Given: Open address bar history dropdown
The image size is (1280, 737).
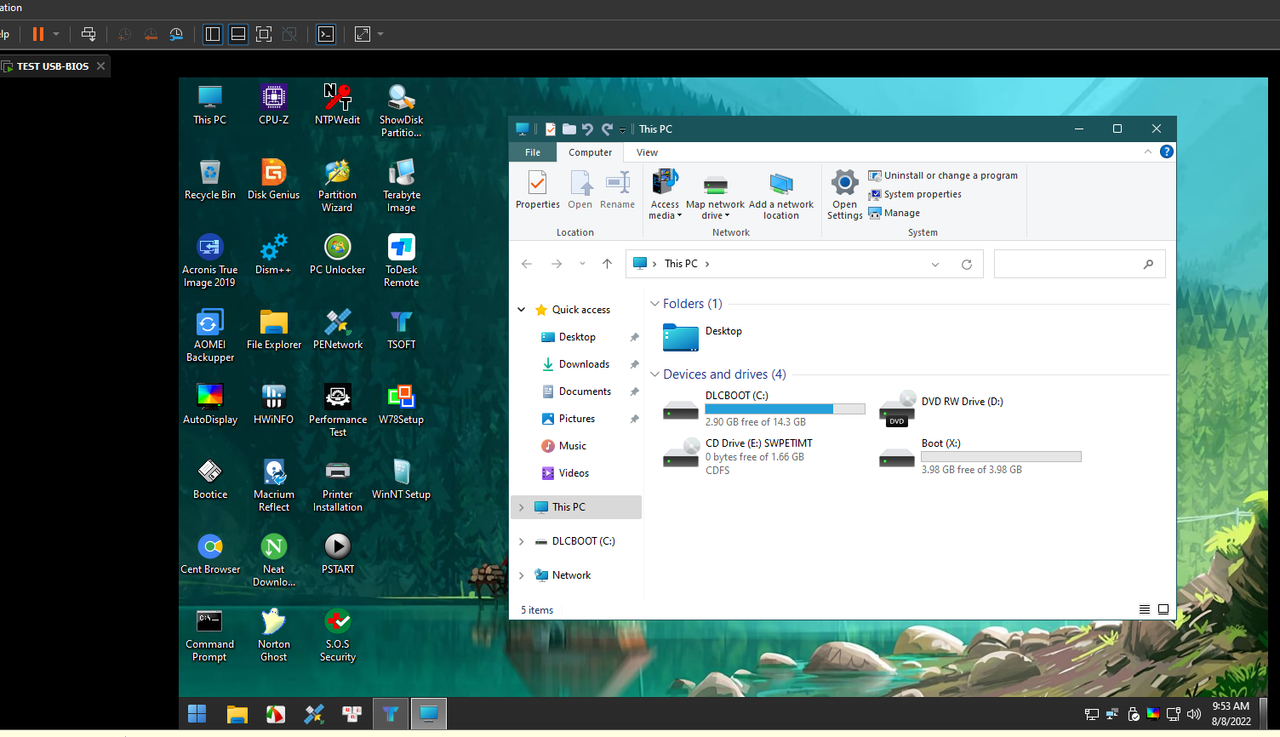Looking at the screenshot, I should 935,264.
